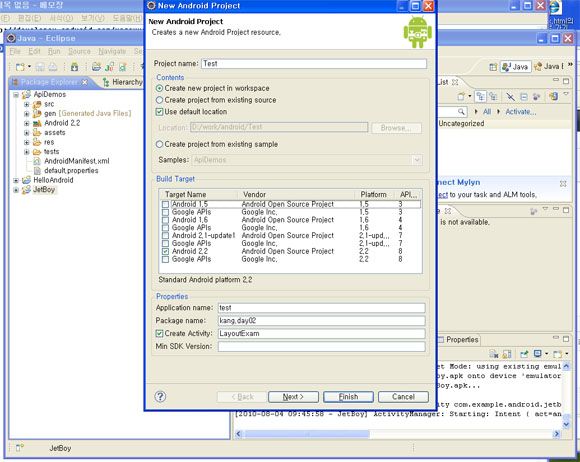Click the Print icon in Eclipse toolbar
Viewport: 580px width, 462px height.
pyautogui.click(x=53, y=67)
